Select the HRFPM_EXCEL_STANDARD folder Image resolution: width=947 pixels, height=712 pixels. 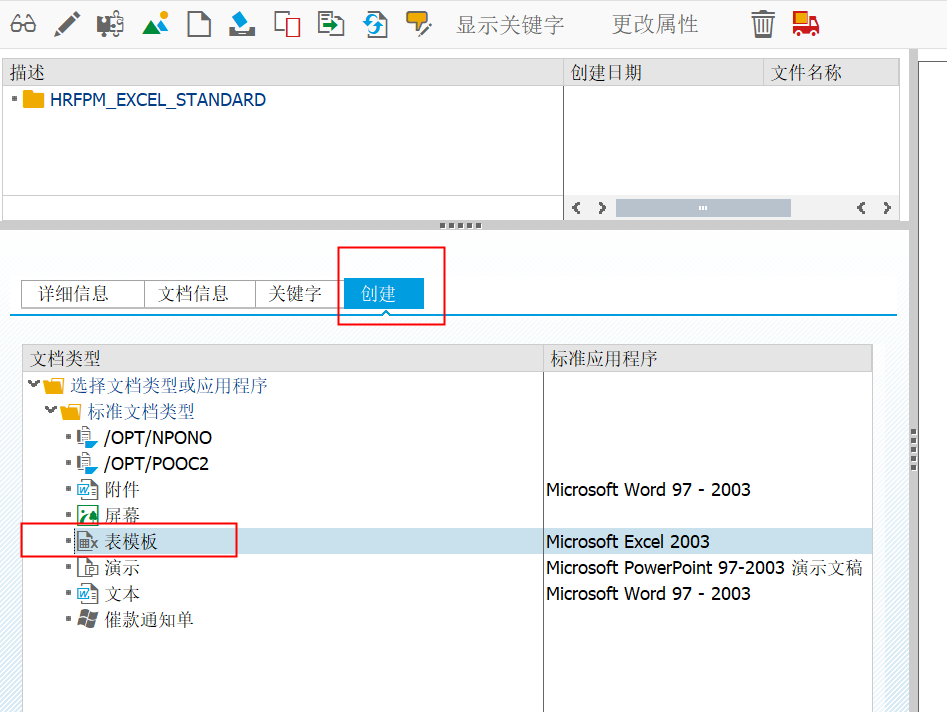click(158, 100)
